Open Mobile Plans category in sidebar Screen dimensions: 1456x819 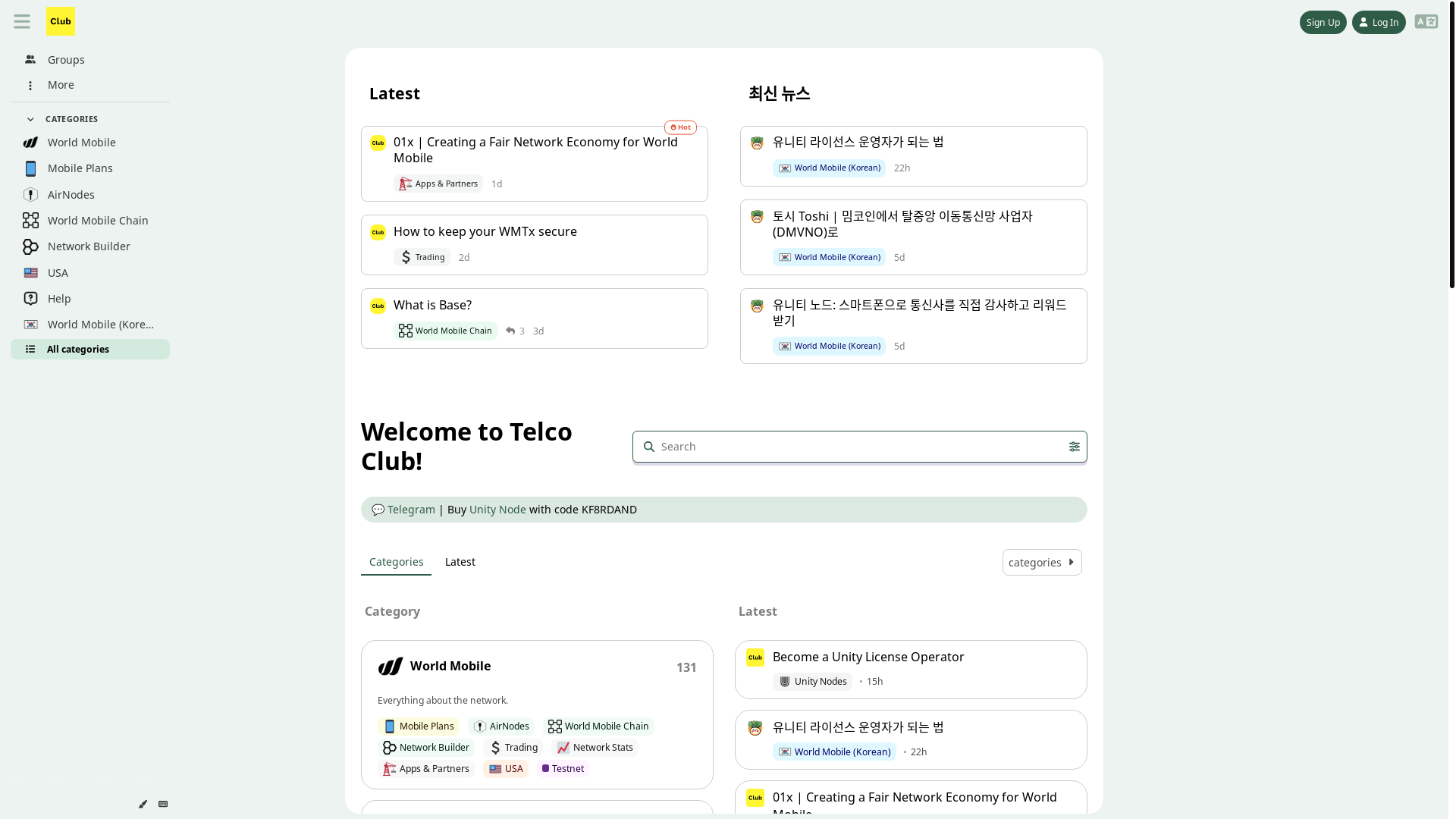point(90,168)
